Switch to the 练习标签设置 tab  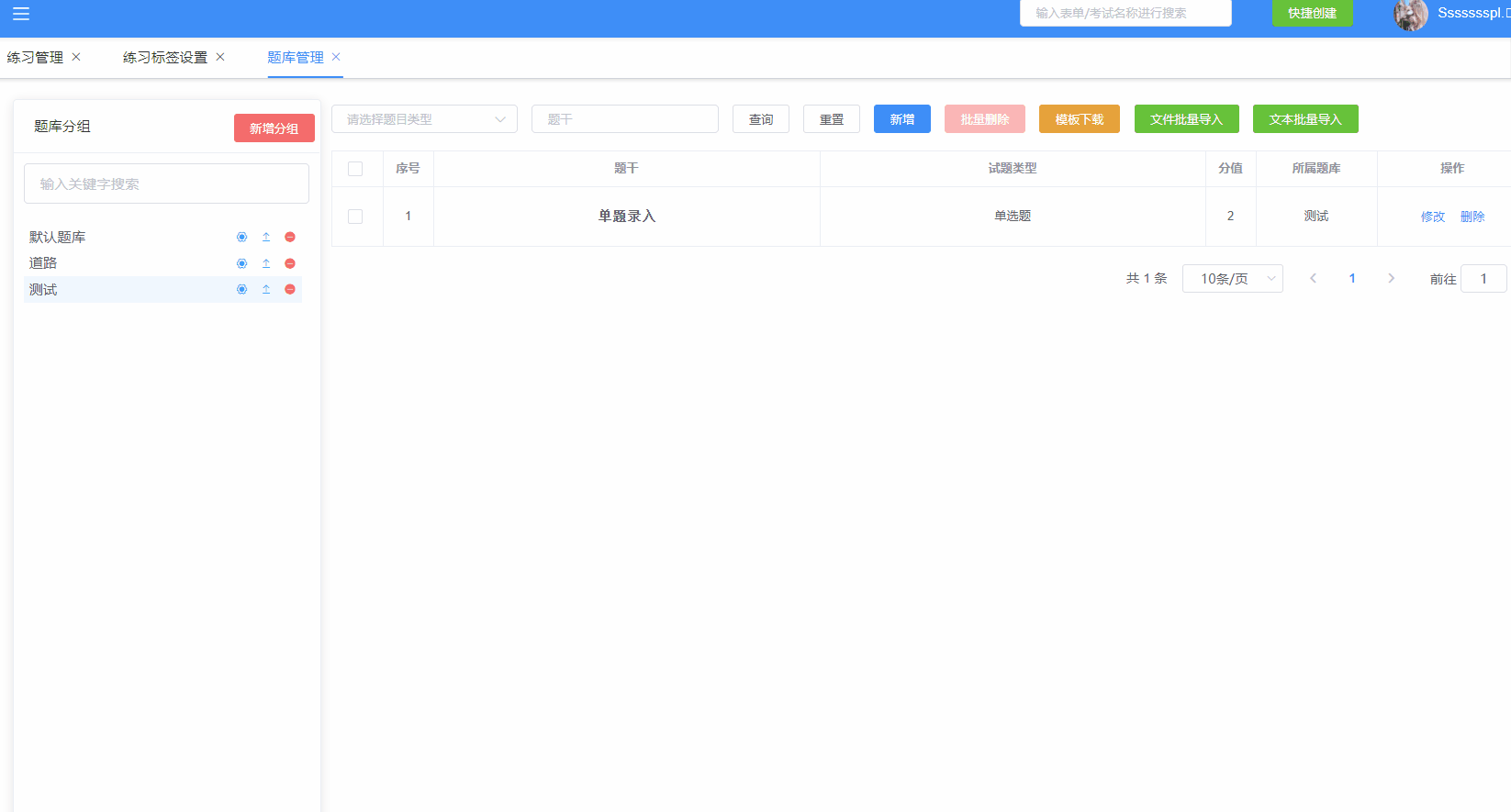click(x=165, y=57)
